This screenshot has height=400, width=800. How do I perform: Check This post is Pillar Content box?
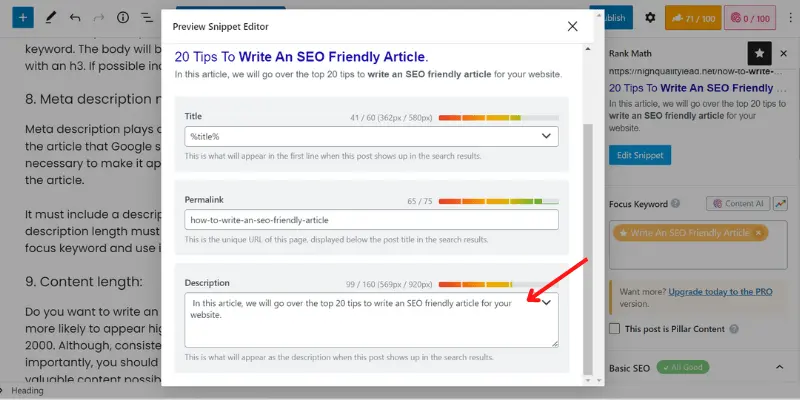(615, 329)
